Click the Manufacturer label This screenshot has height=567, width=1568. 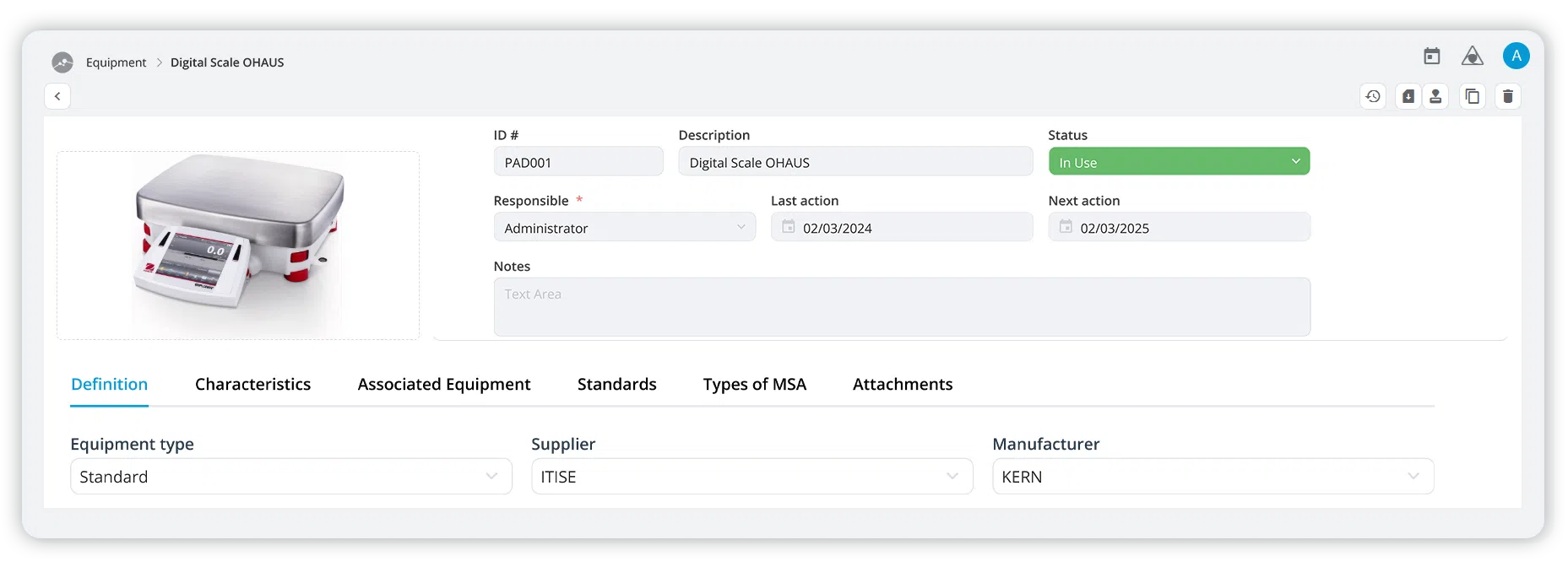click(x=1045, y=445)
